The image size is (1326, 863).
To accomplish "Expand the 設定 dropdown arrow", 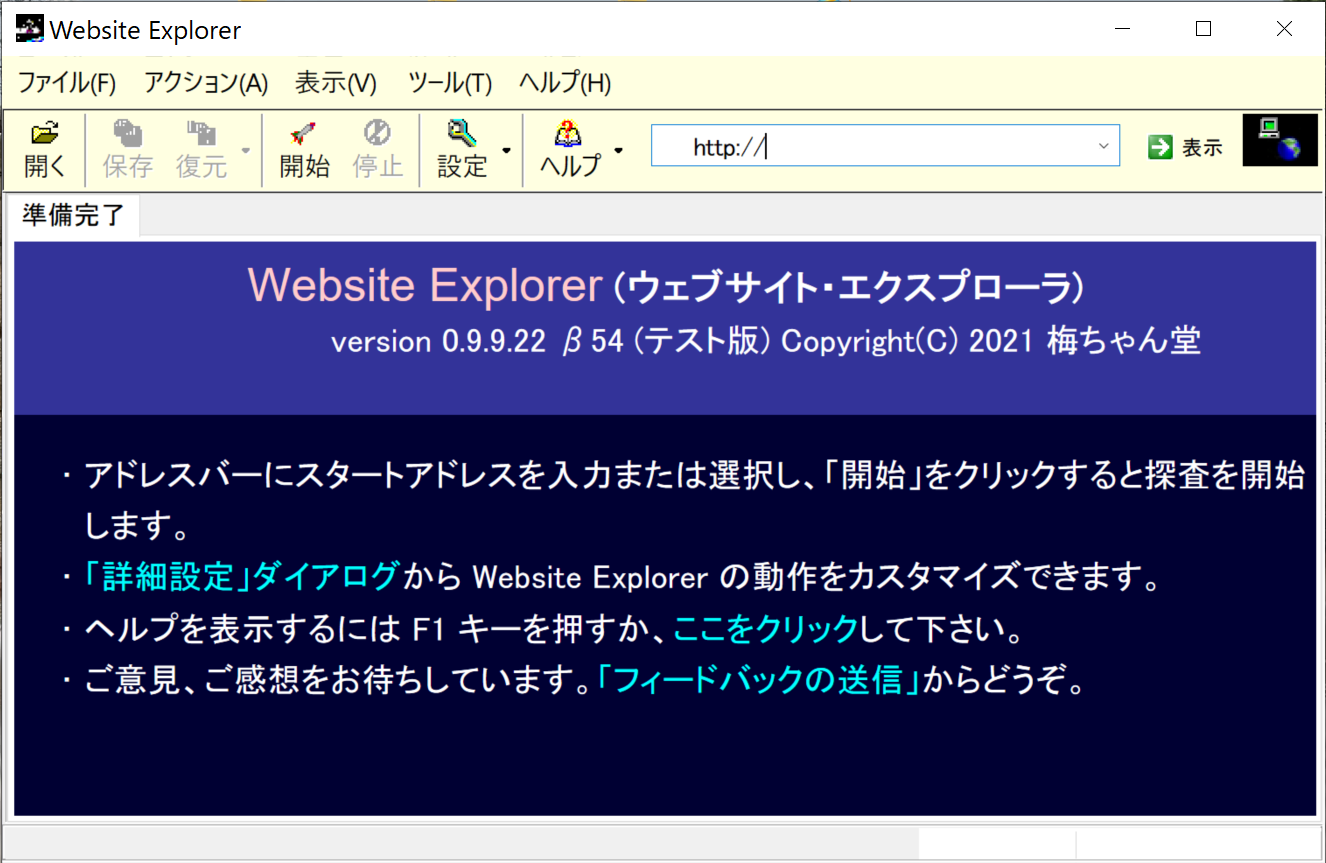I will pyautogui.click(x=506, y=150).
